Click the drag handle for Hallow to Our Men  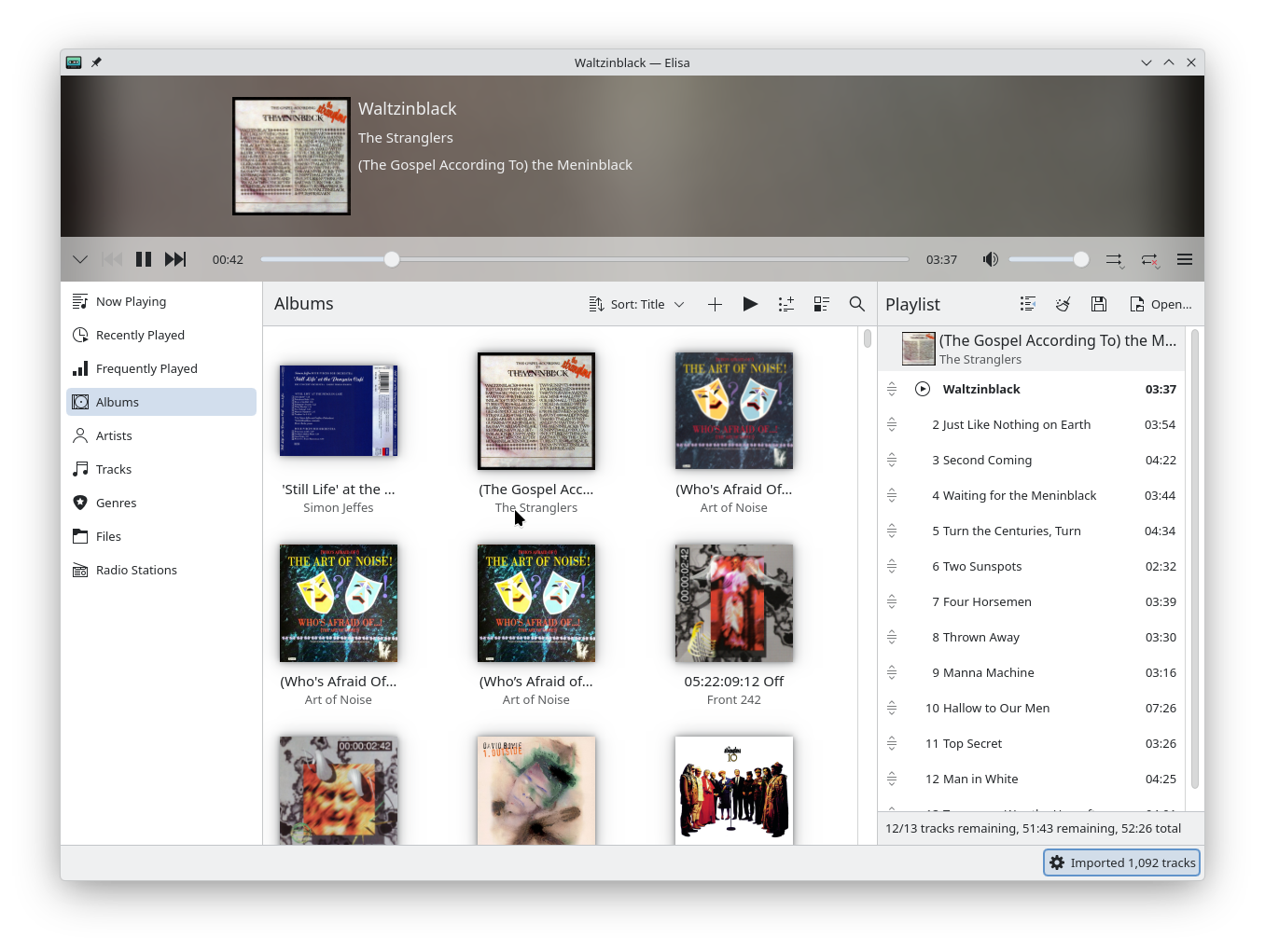pos(892,708)
